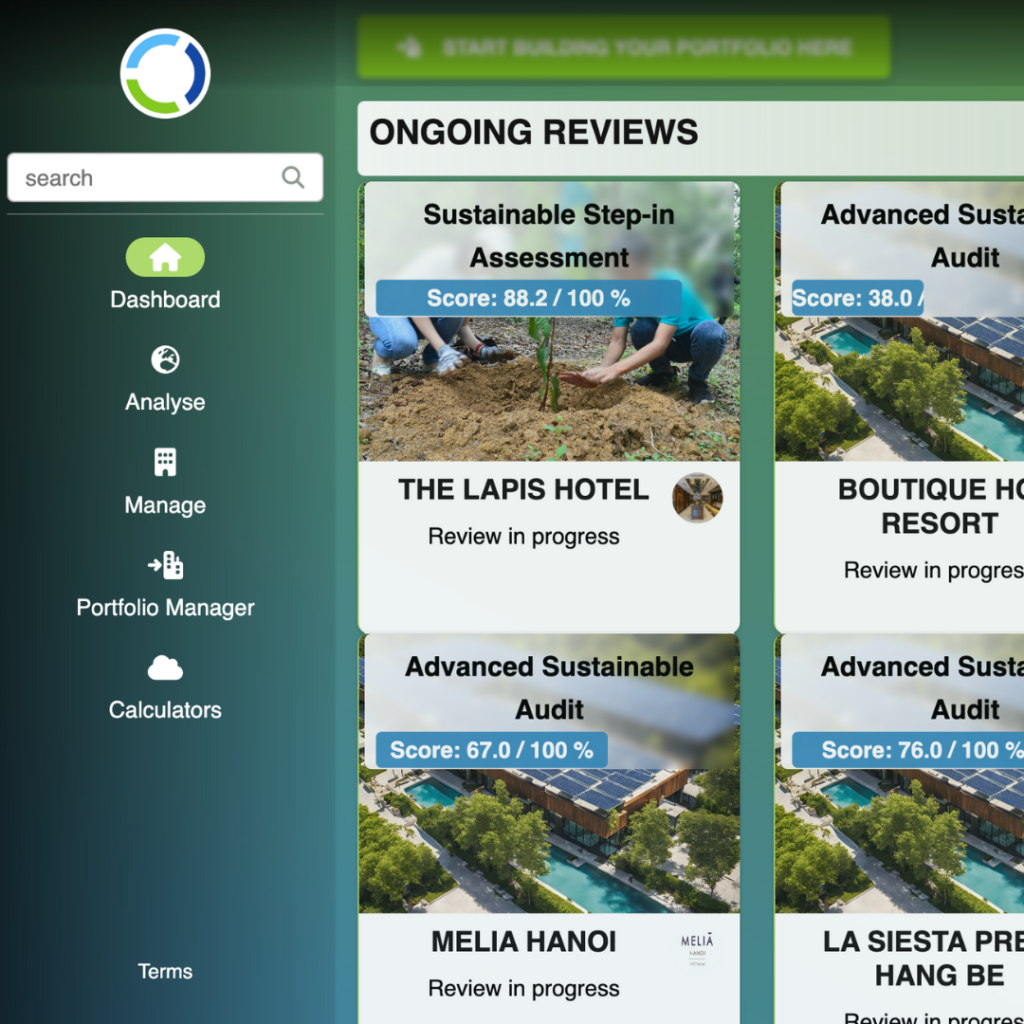Click the Calculators cloud icon
1024x1024 pixels.
point(165,667)
